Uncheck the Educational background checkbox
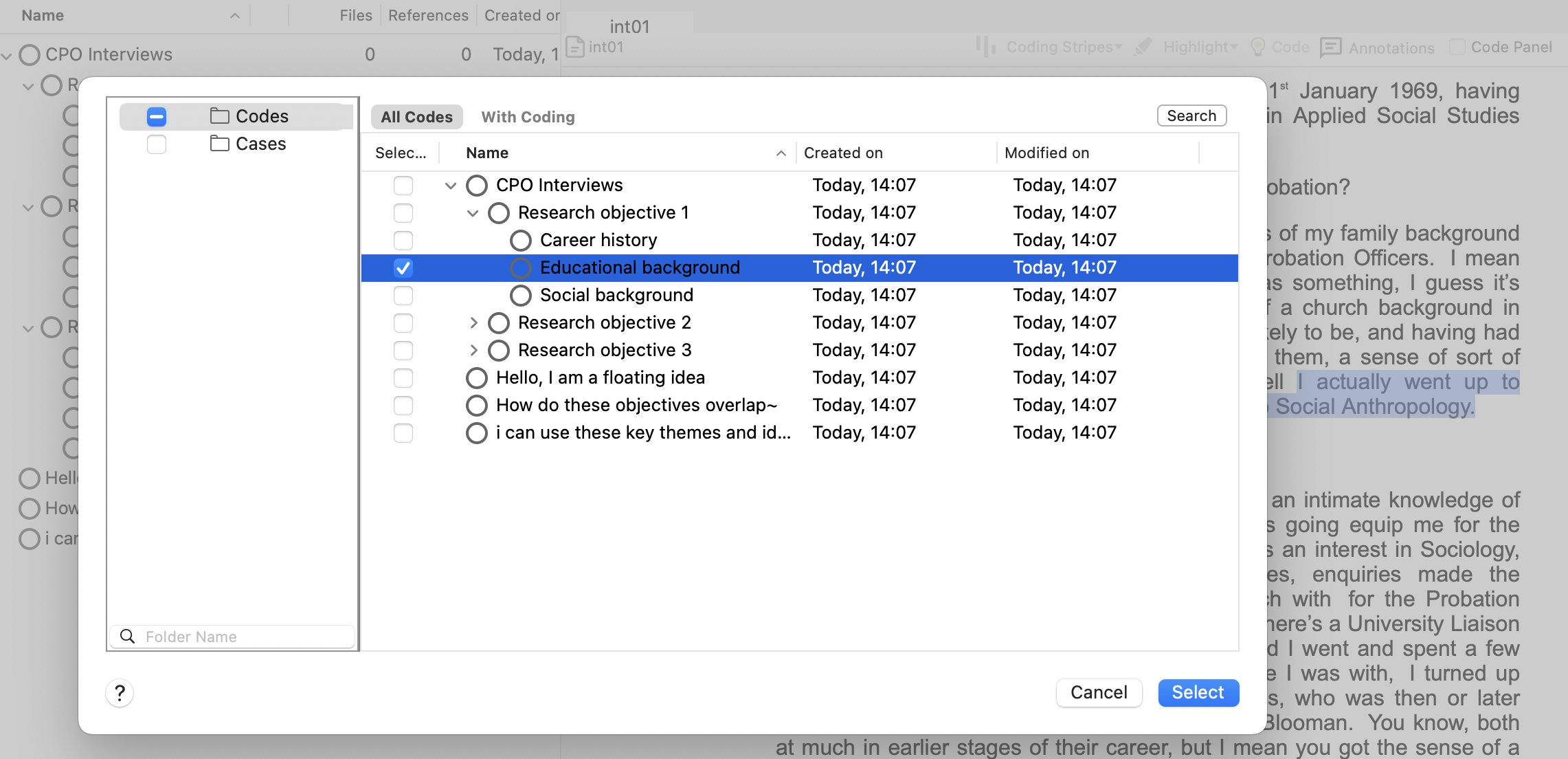Image resolution: width=1568 pixels, height=759 pixels. point(403,268)
